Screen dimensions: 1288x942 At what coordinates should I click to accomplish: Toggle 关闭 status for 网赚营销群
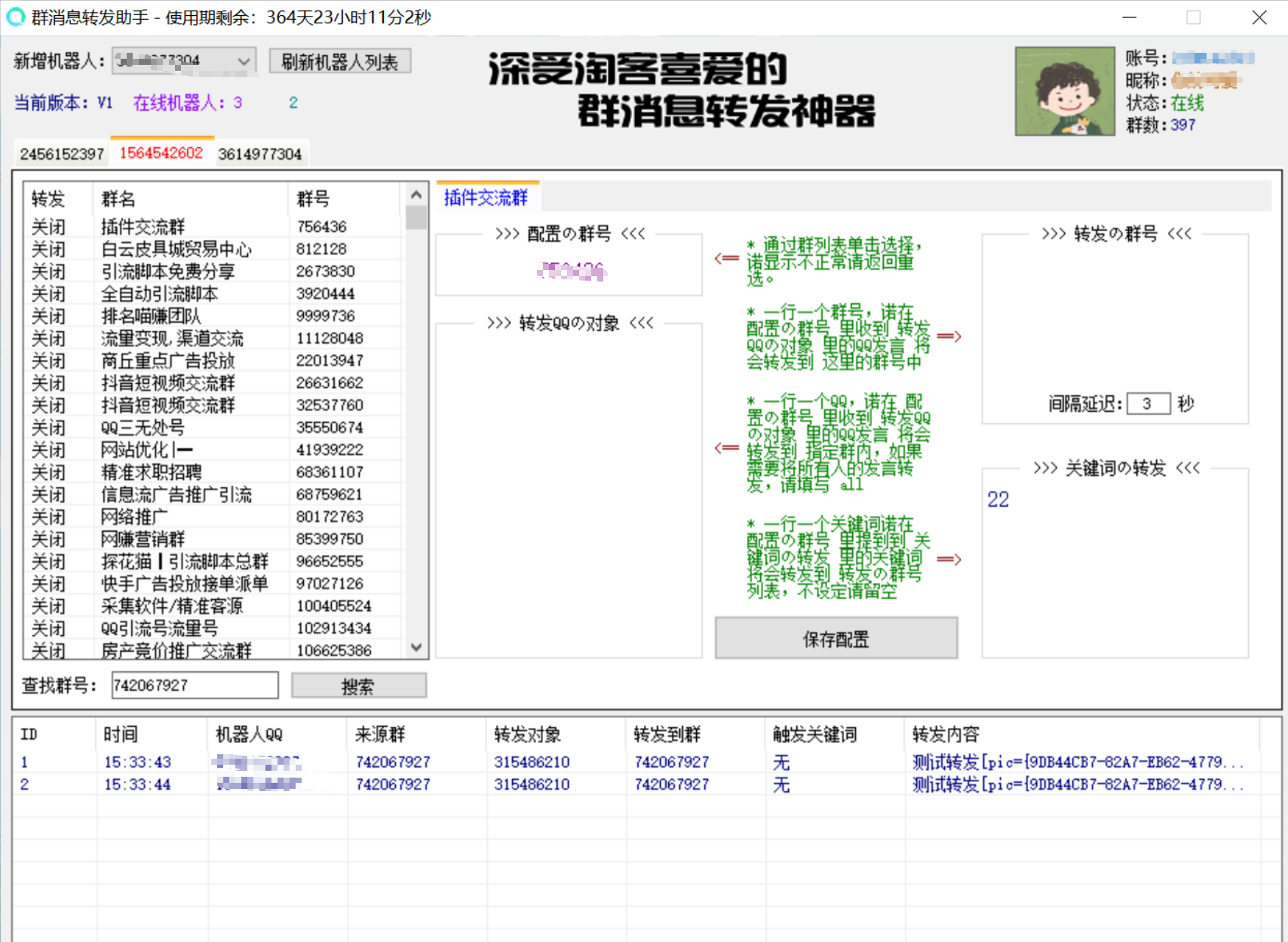[48, 539]
